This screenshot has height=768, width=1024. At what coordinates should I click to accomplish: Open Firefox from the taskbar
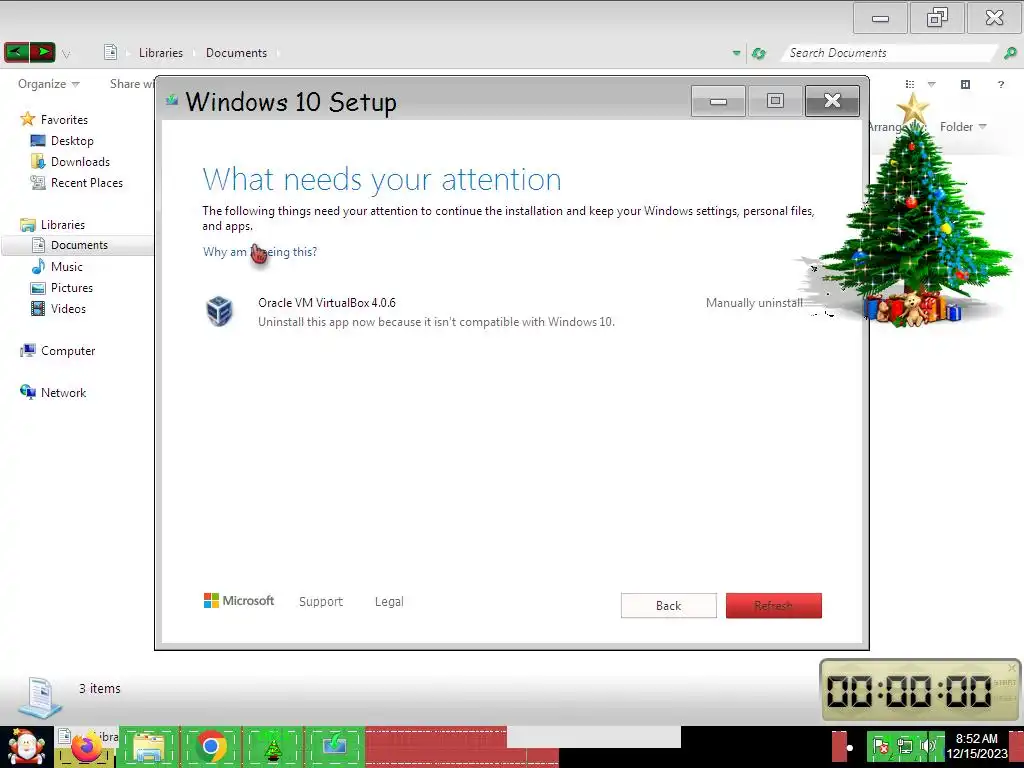[x=87, y=748]
